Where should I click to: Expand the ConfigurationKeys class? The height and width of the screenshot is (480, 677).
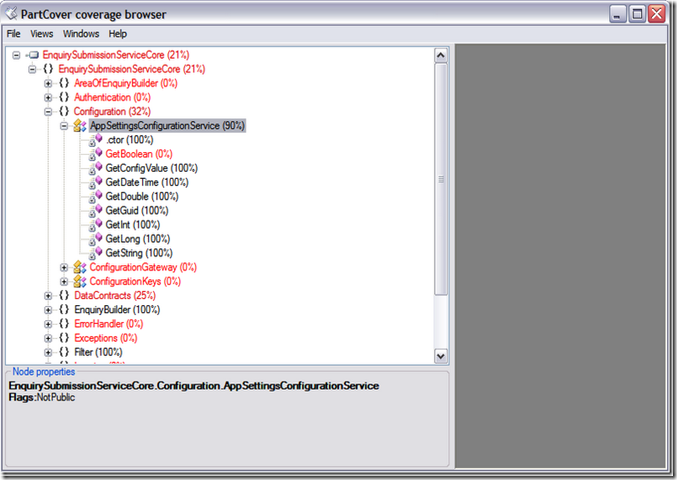pos(64,282)
